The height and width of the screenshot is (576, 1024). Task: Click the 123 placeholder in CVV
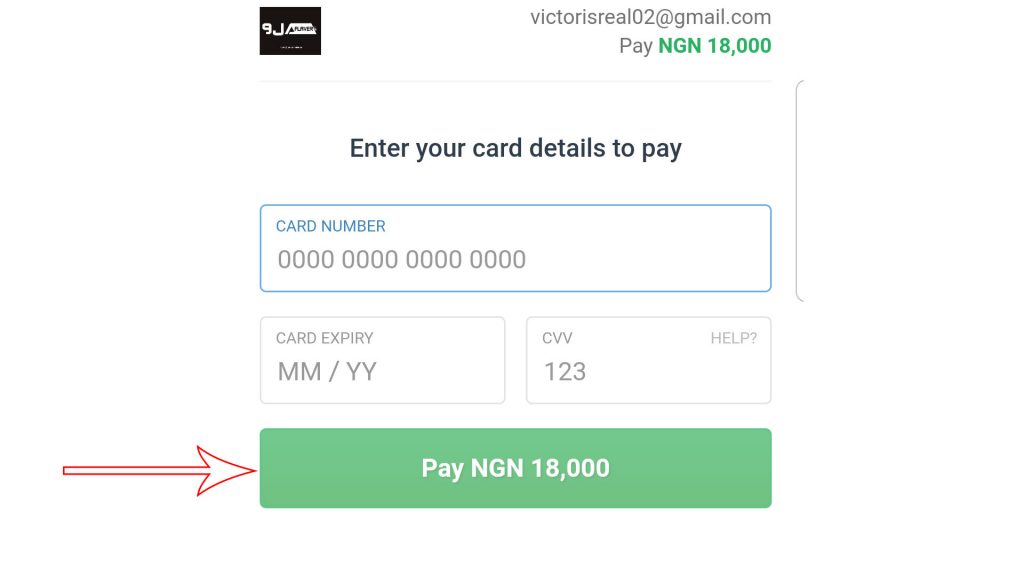pyautogui.click(x=564, y=372)
